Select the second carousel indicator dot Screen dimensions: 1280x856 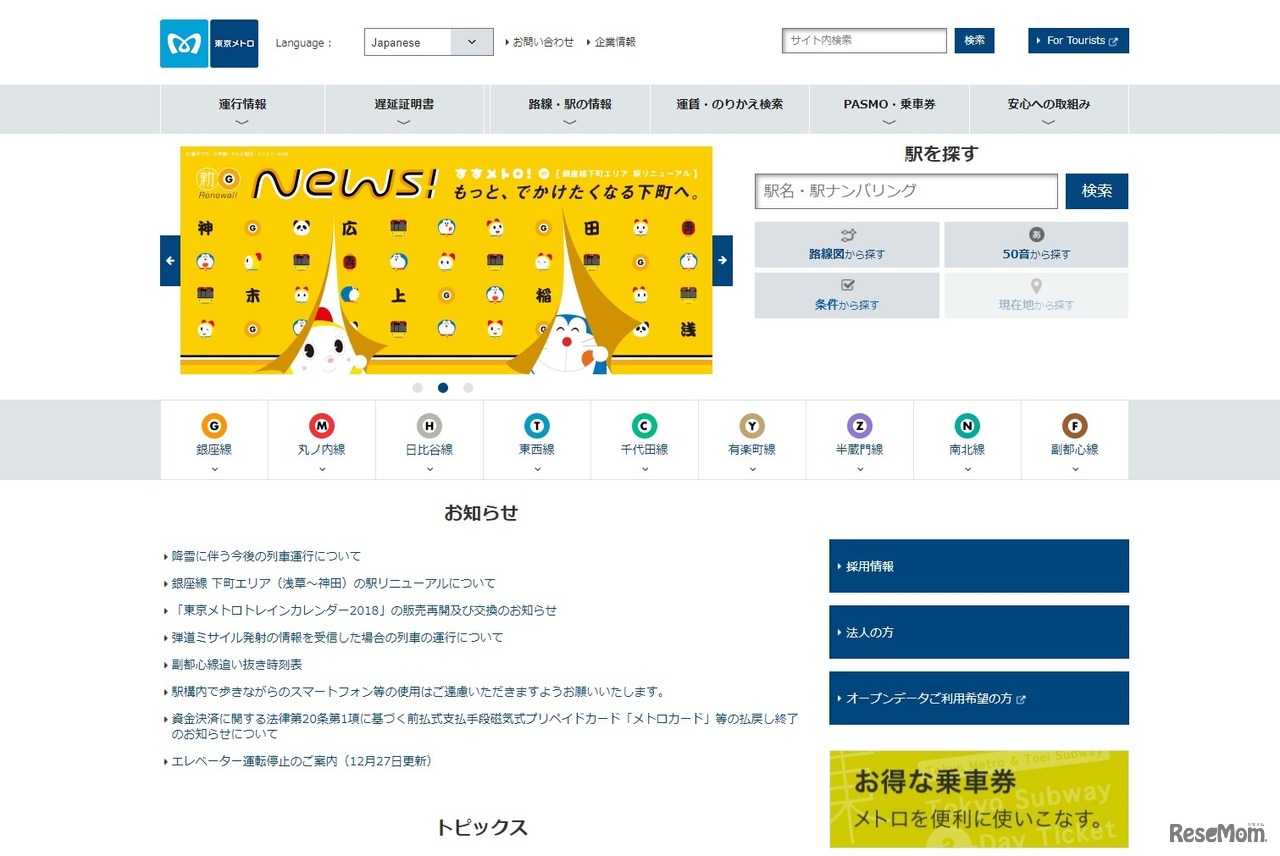[x=443, y=388]
